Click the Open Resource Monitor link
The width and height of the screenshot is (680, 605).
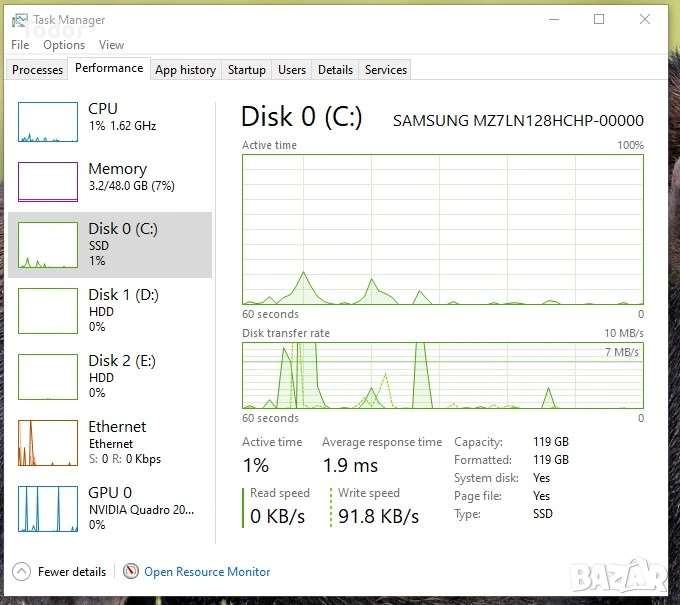(207, 572)
